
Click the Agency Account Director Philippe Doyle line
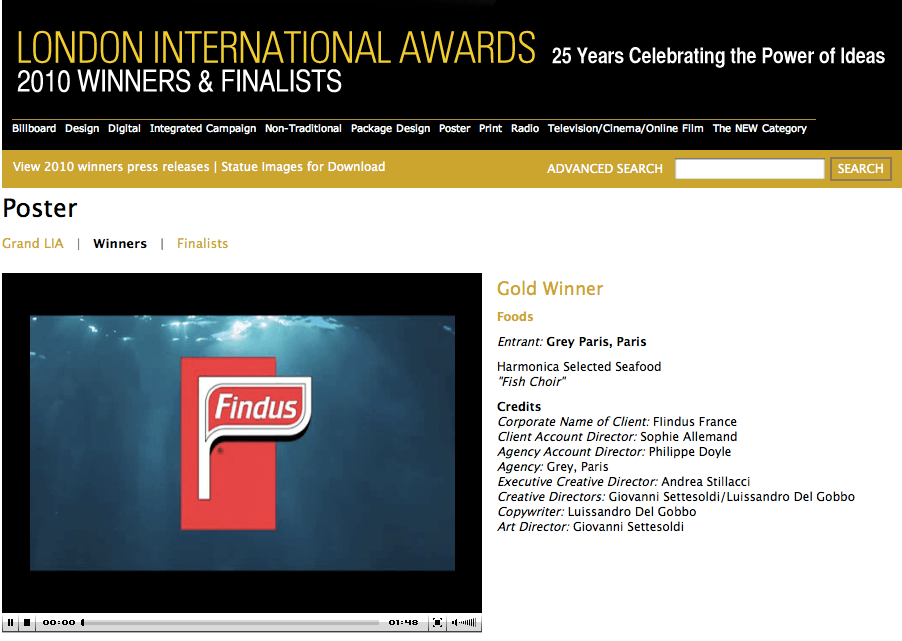coord(614,452)
